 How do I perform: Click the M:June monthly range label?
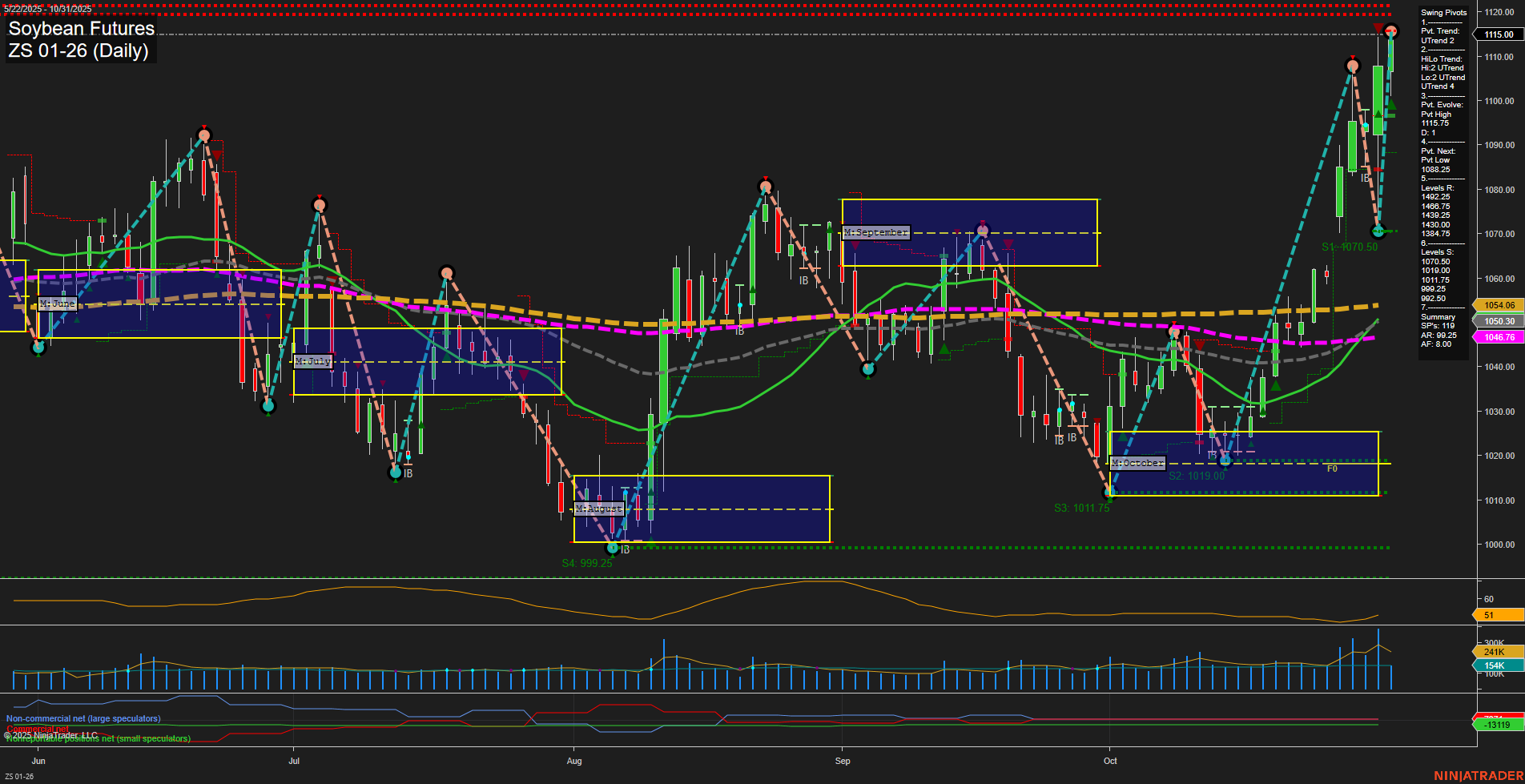click(x=57, y=304)
